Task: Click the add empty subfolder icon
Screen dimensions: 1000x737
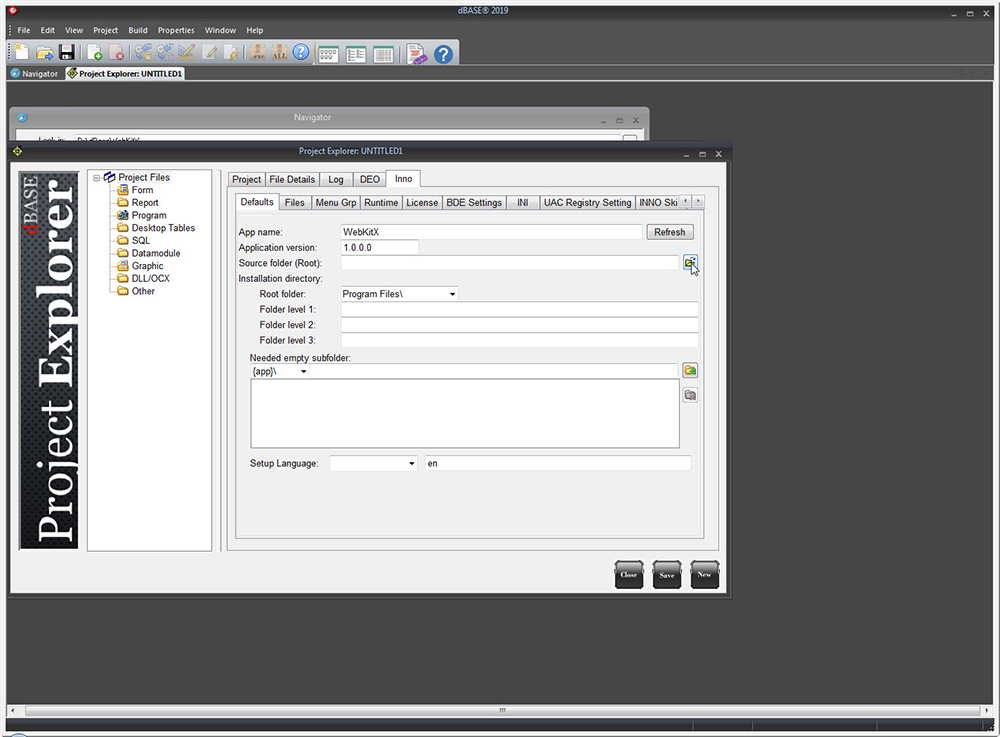Action: tap(690, 370)
